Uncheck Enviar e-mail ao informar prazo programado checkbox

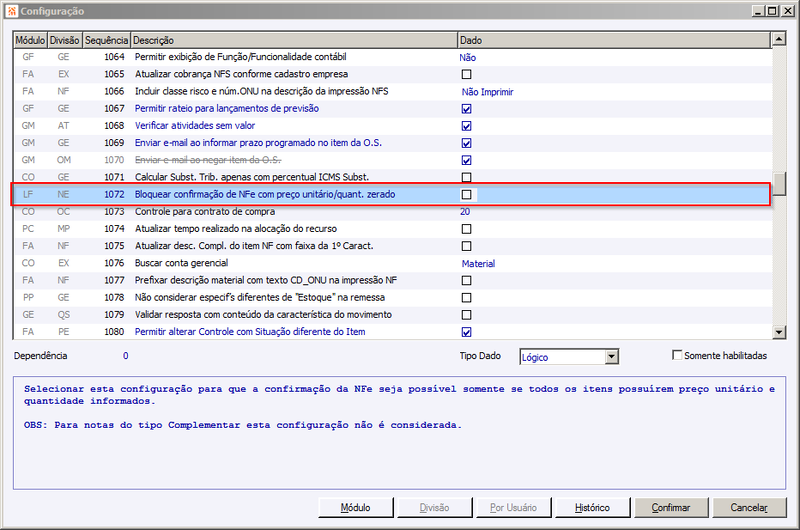coord(466,143)
